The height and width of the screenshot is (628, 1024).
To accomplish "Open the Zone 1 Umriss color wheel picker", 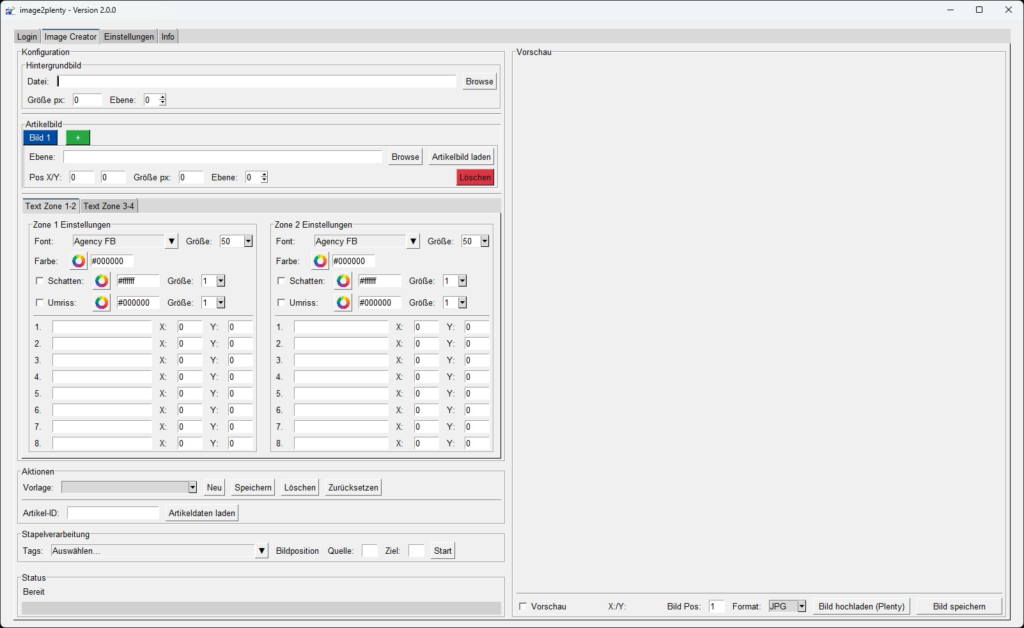I will click(x=102, y=303).
